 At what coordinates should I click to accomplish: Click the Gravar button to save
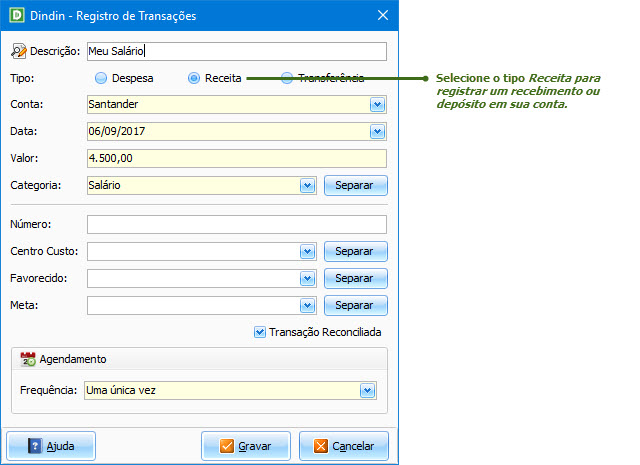(246, 446)
